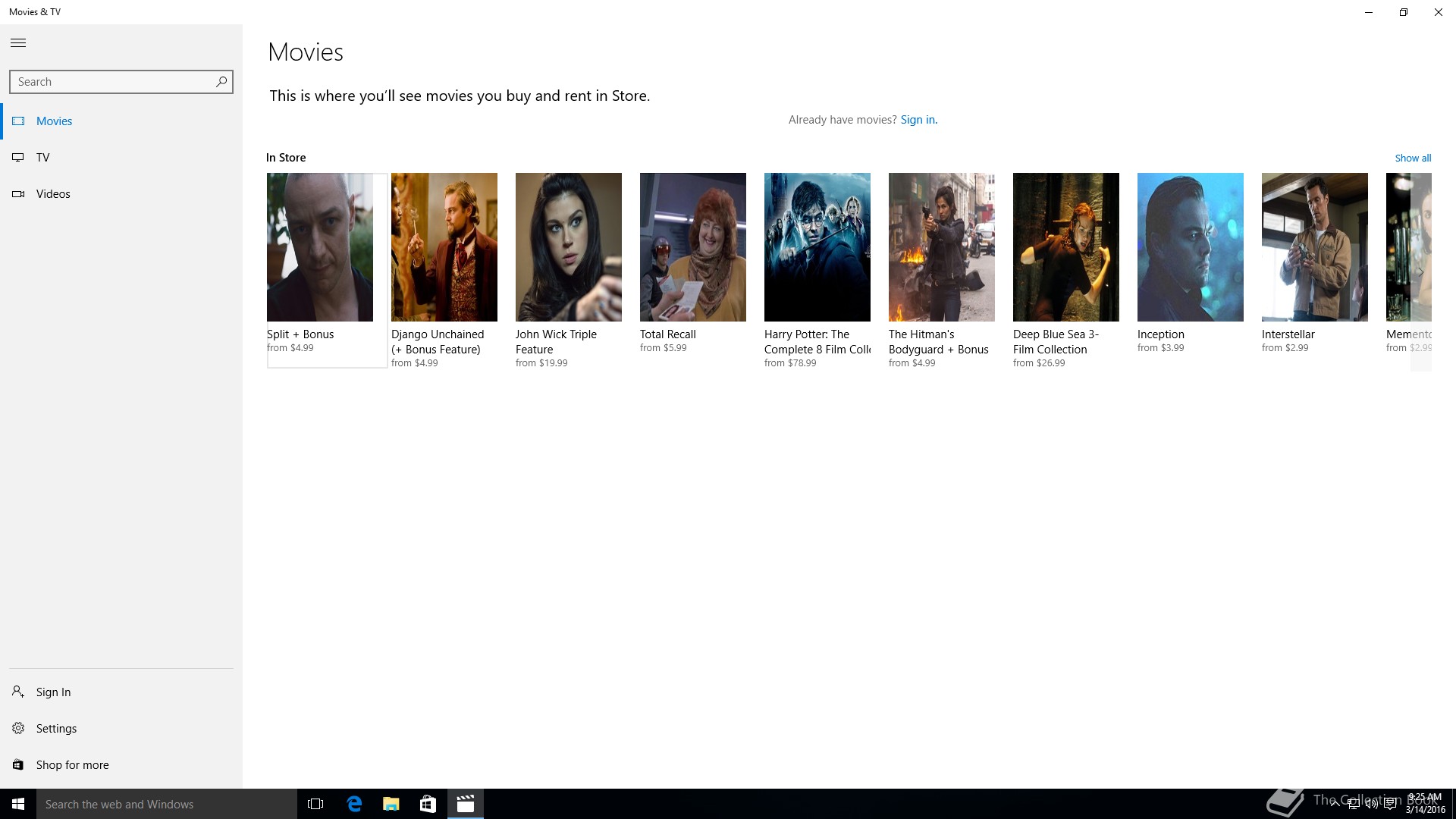Click the Videos camera icon in sidebar
This screenshot has width=1456, height=819.
click(18, 194)
